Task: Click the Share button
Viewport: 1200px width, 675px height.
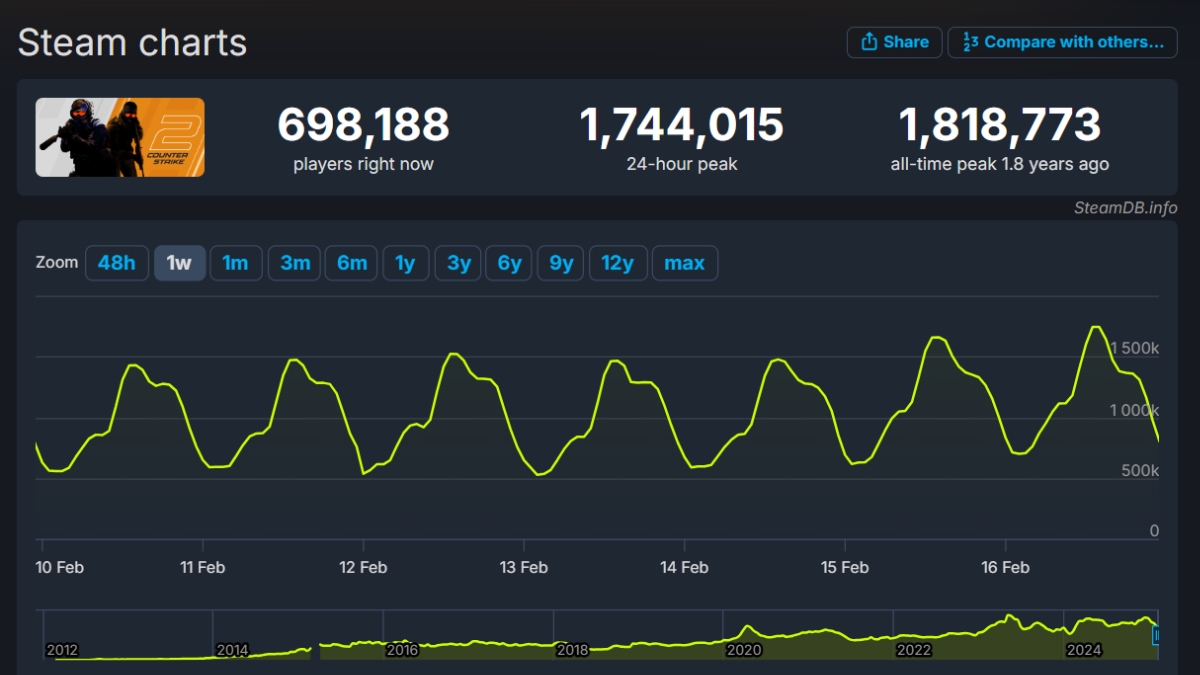Action: point(894,42)
